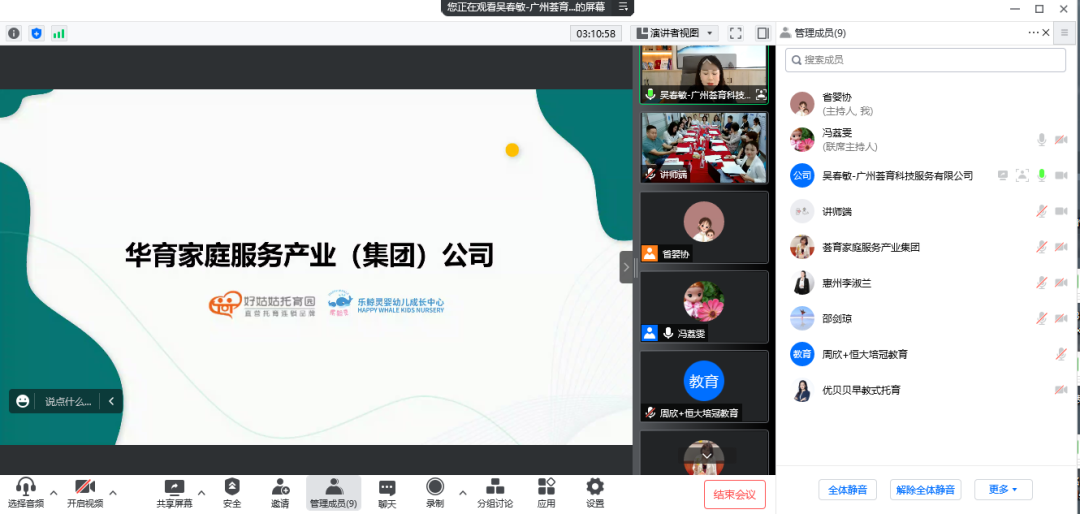Turn on video with 开启视频
The image size is (1080, 514).
point(85,493)
